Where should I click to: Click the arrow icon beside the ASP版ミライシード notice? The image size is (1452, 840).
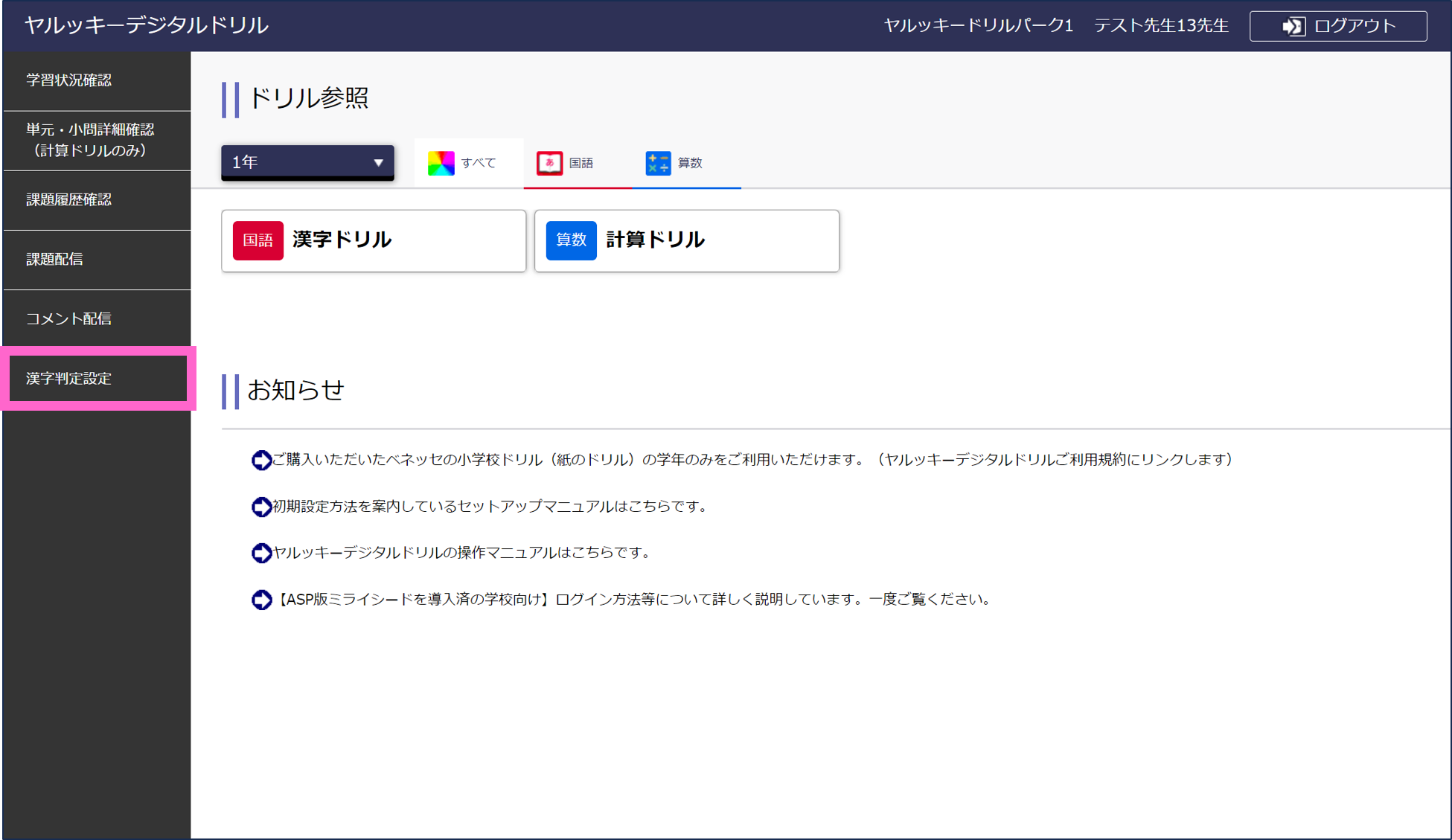tap(262, 600)
